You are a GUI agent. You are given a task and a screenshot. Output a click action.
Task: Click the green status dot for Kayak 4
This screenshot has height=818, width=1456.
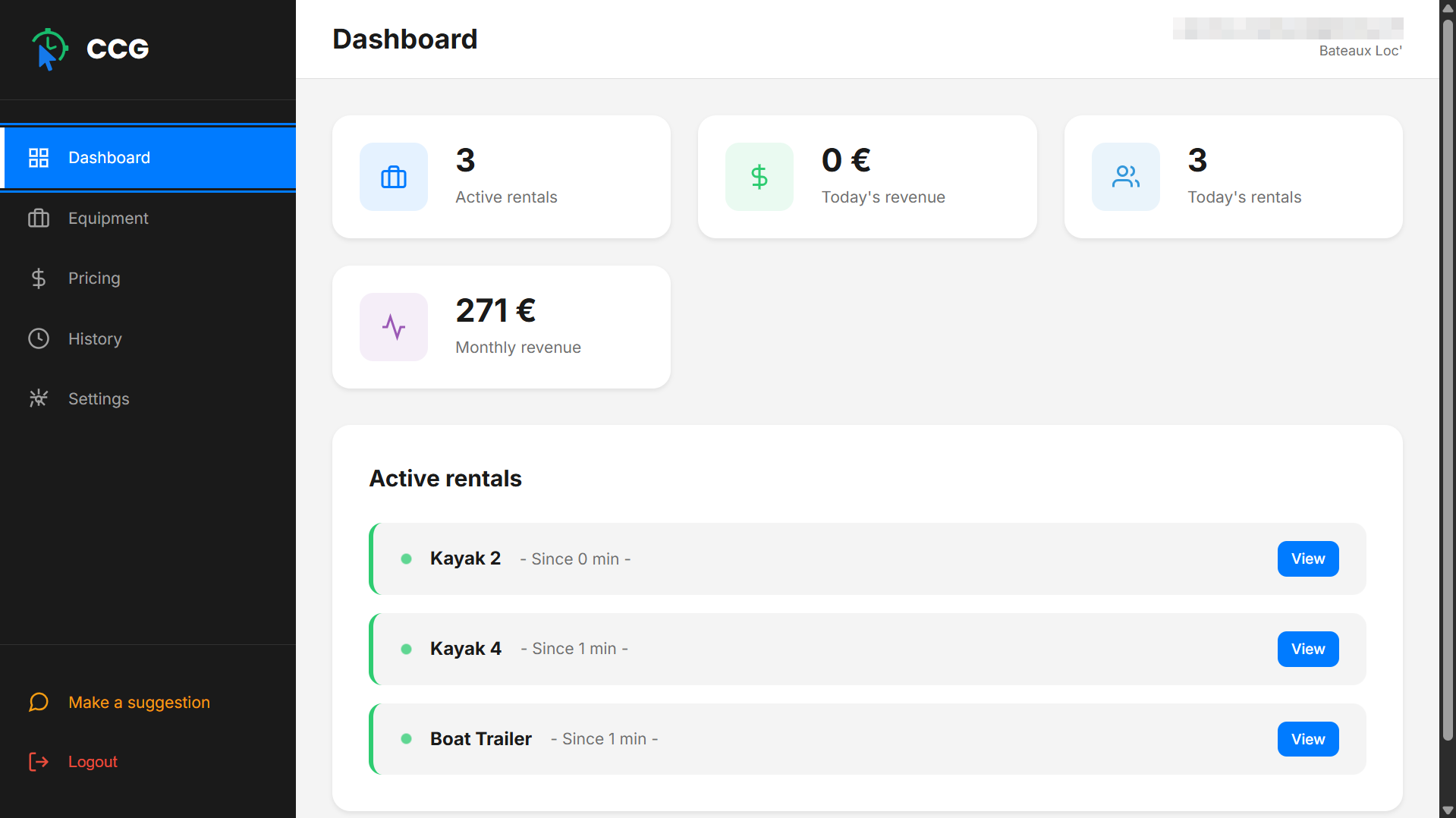click(x=407, y=650)
